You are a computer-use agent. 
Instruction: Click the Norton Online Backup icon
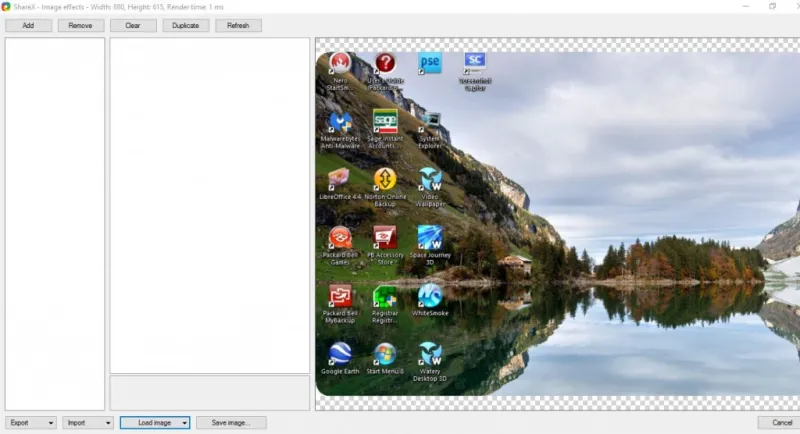click(385, 180)
